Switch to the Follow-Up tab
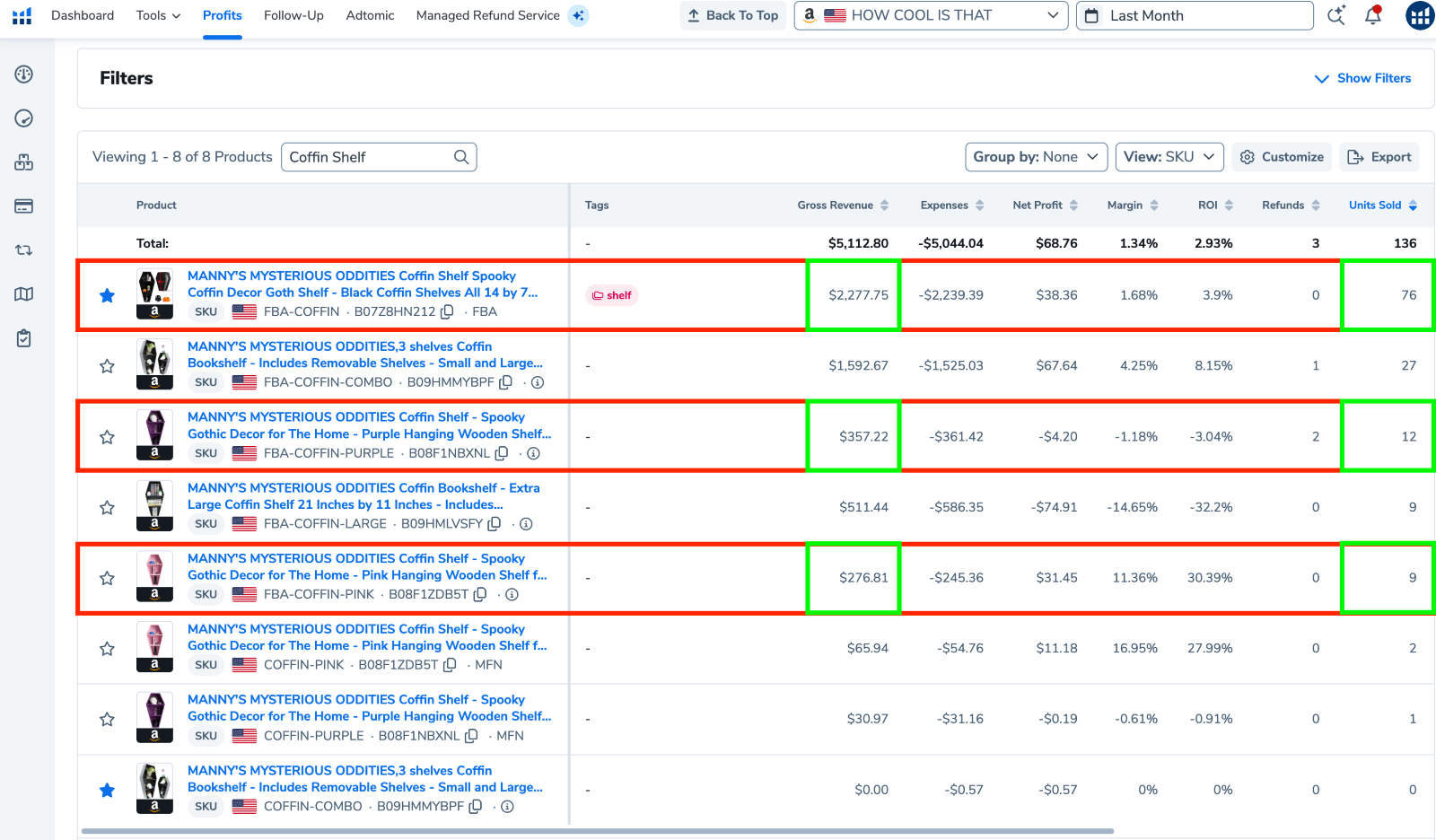Screen dimensions: 1436x840 293,15
